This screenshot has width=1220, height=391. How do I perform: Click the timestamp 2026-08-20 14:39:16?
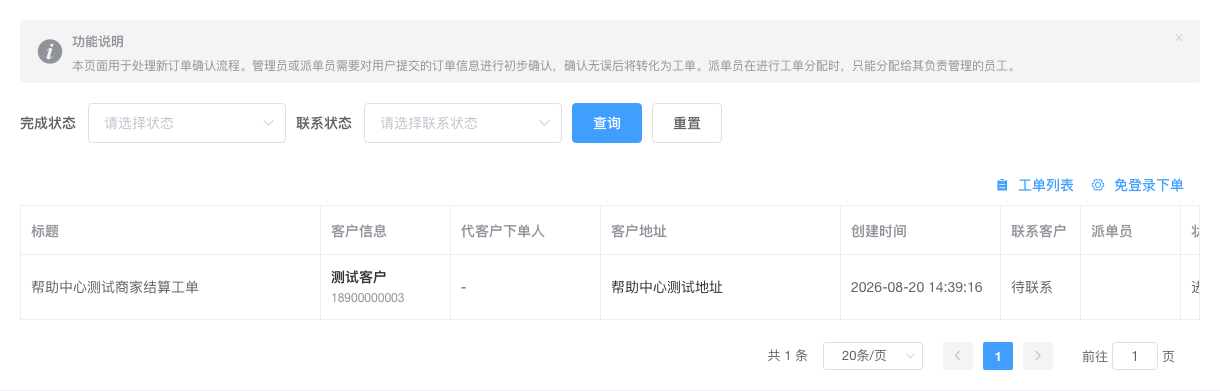pyautogui.click(x=917, y=287)
